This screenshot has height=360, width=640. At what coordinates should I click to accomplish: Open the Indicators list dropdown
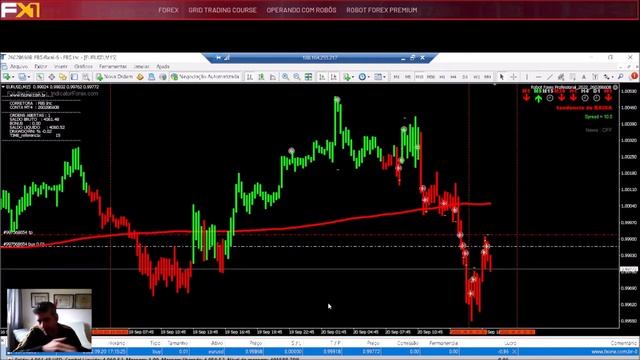(349, 77)
